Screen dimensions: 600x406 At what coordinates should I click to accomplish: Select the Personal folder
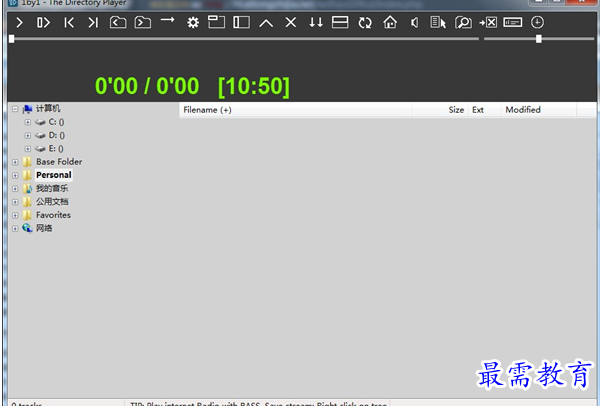[54, 175]
